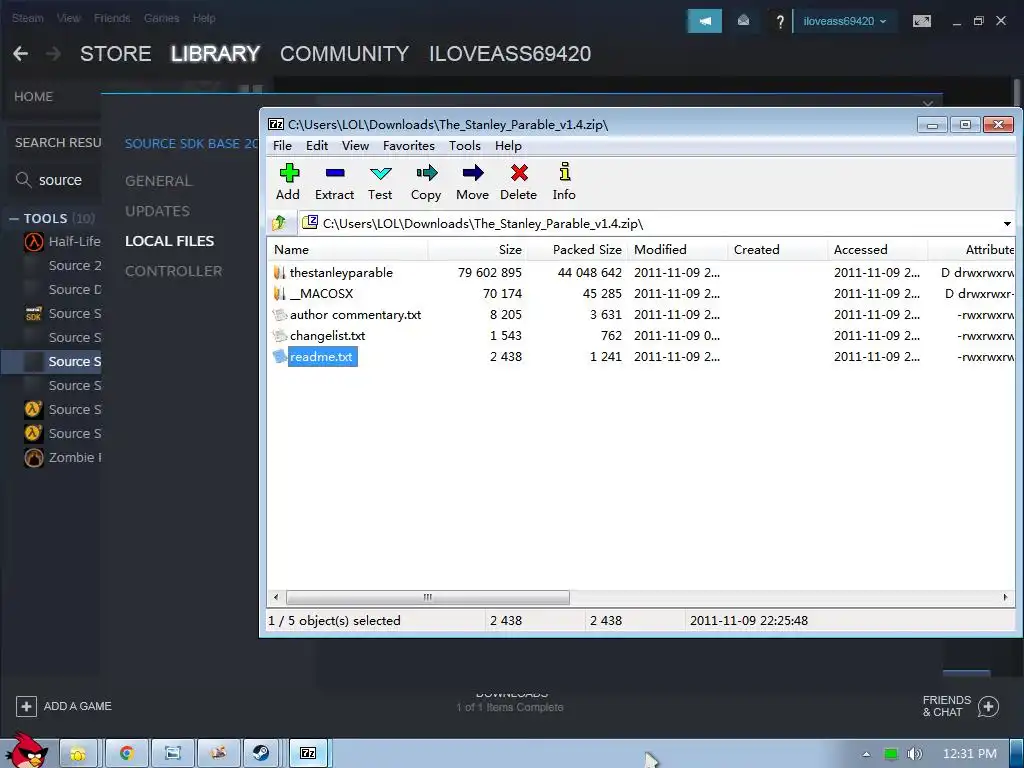Sort by the Name column header
Viewport: 1024px width, 768px height.
click(347, 249)
